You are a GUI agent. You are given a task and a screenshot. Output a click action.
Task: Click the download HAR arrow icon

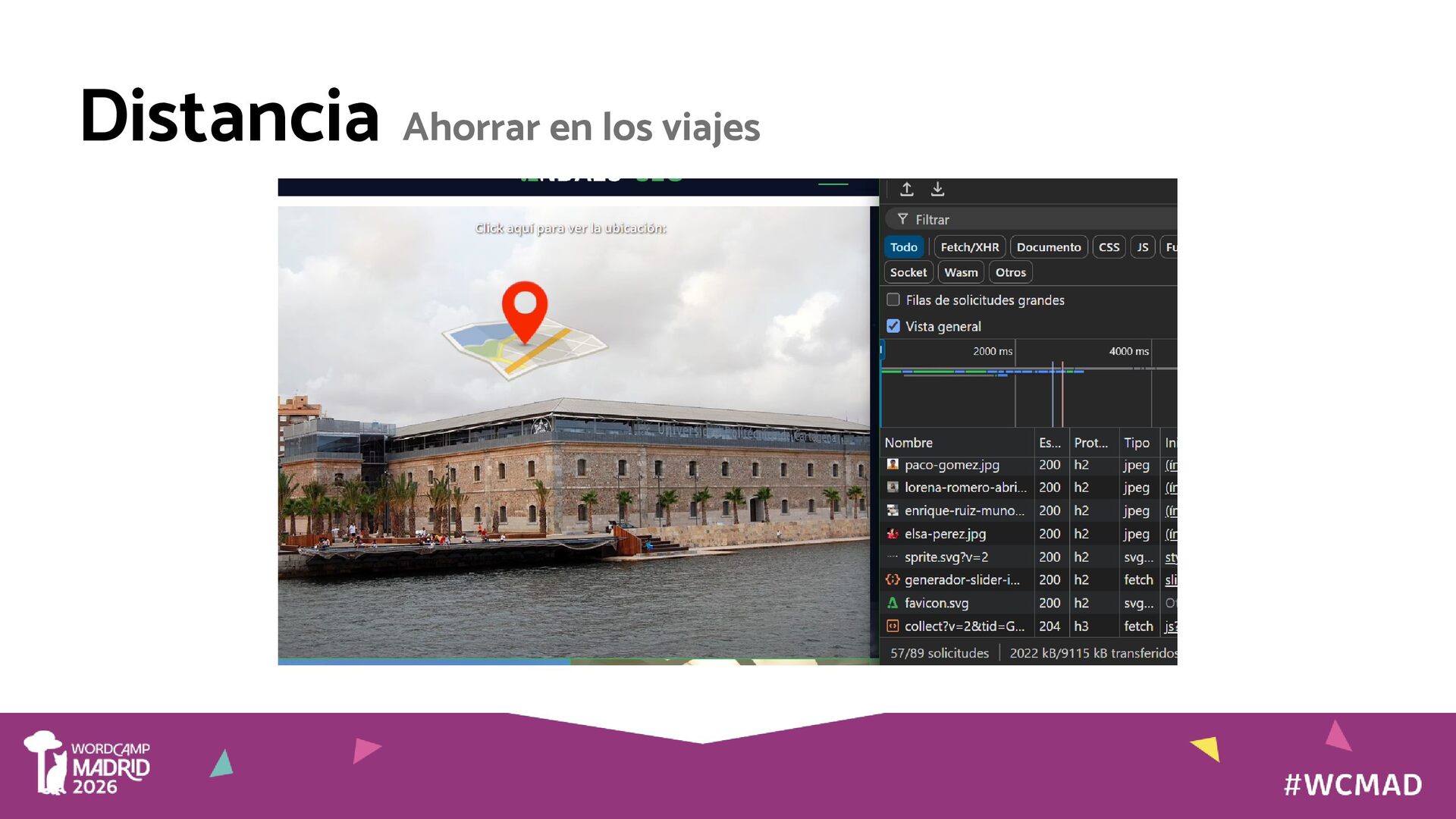[x=937, y=190]
